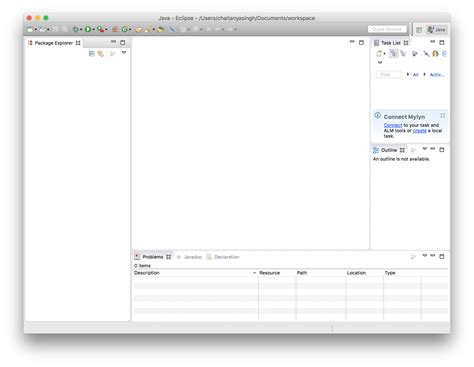474x367 pixels.
Task: Select the Outline tab
Action: tap(389, 150)
